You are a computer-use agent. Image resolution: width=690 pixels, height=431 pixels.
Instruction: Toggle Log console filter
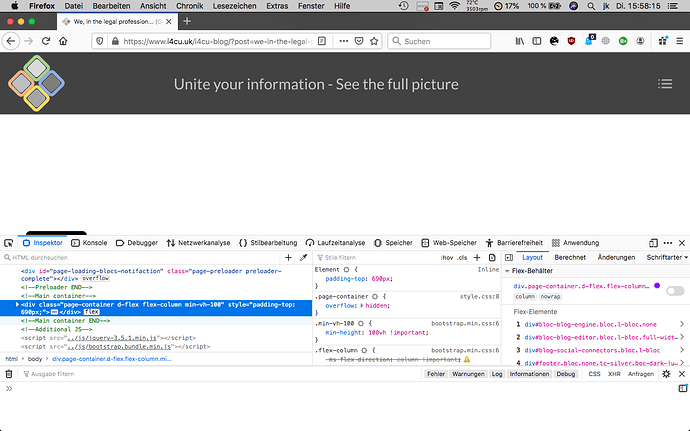tap(497, 374)
